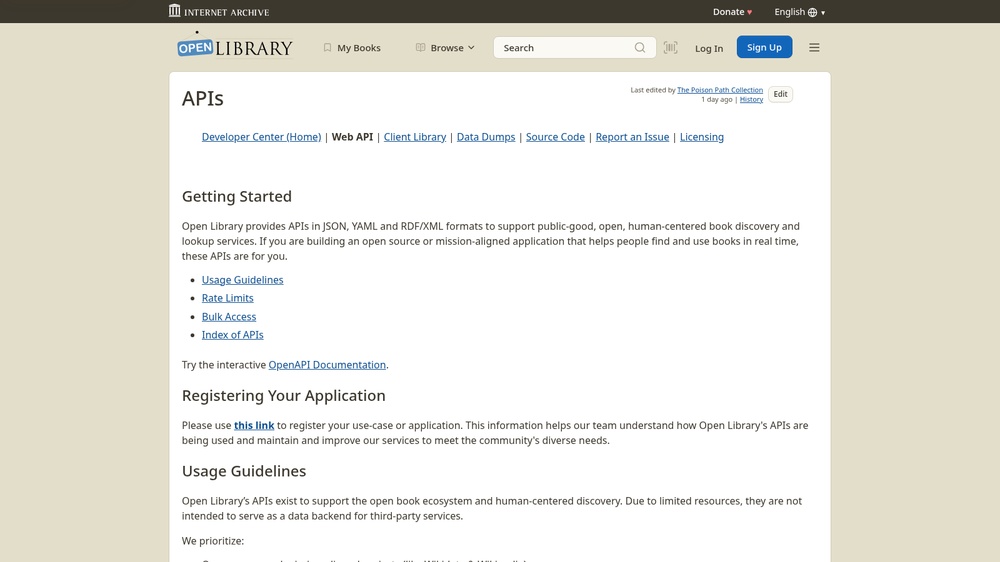The width and height of the screenshot is (1000, 562).
Task: Click 'this link' to register application
Action: [x=254, y=425]
